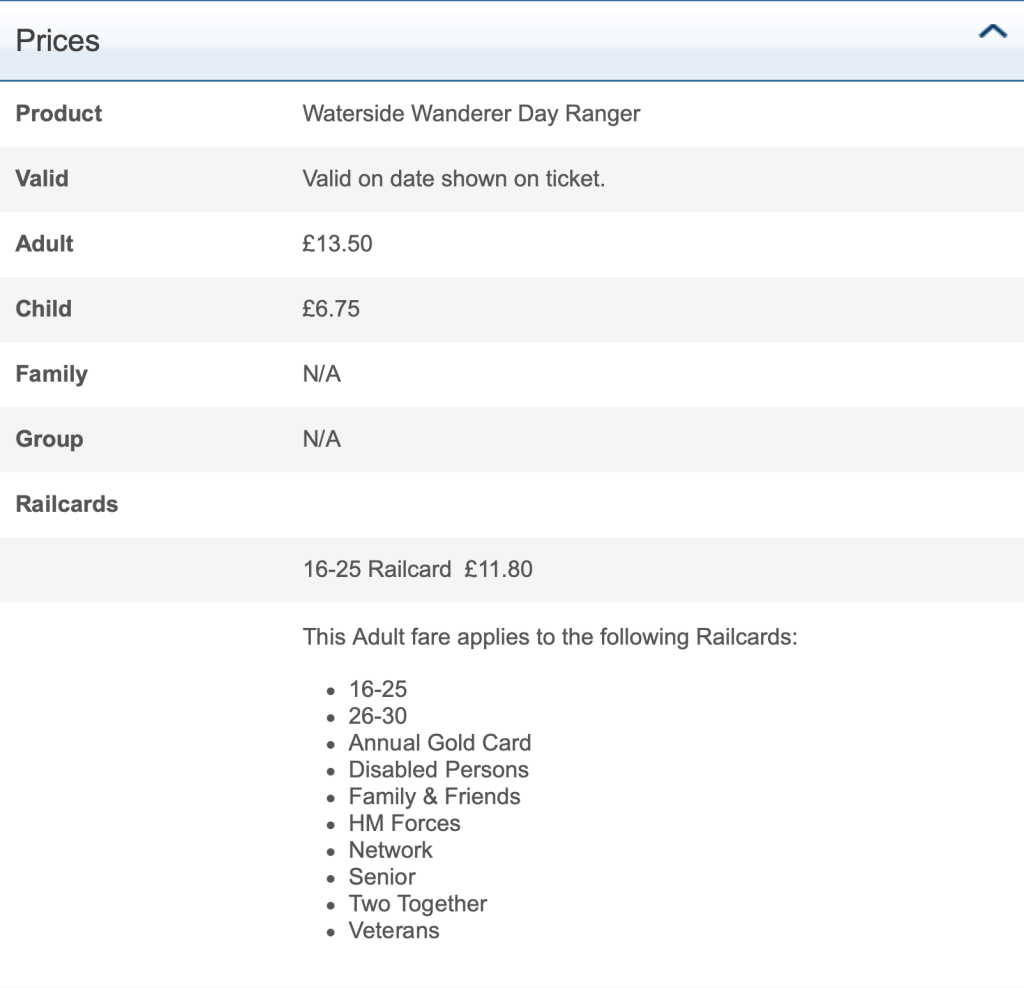Select the Network list item
This screenshot has width=1024, height=988.
tap(390, 851)
